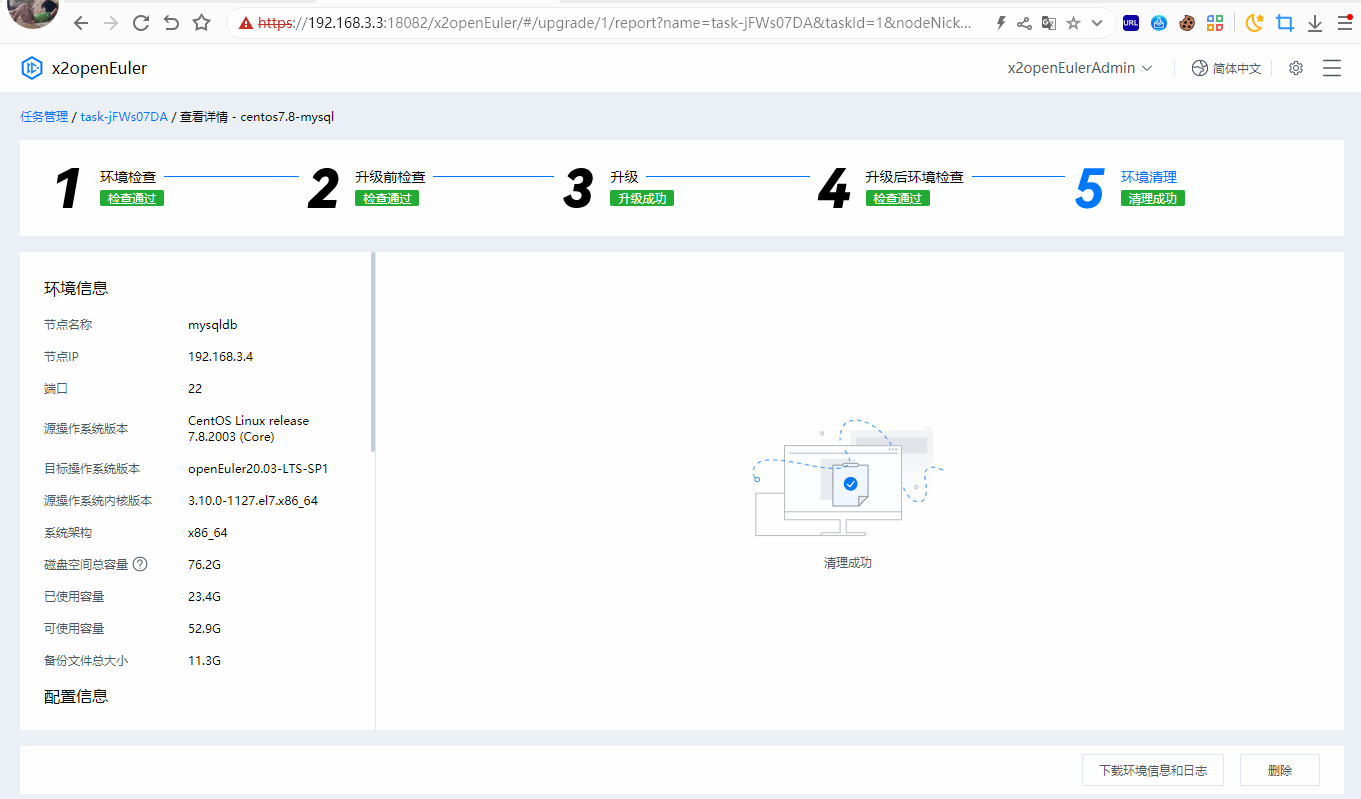Click the node name value mysqldb
This screenshot has height=799, width=1361.
pos(213,325)
